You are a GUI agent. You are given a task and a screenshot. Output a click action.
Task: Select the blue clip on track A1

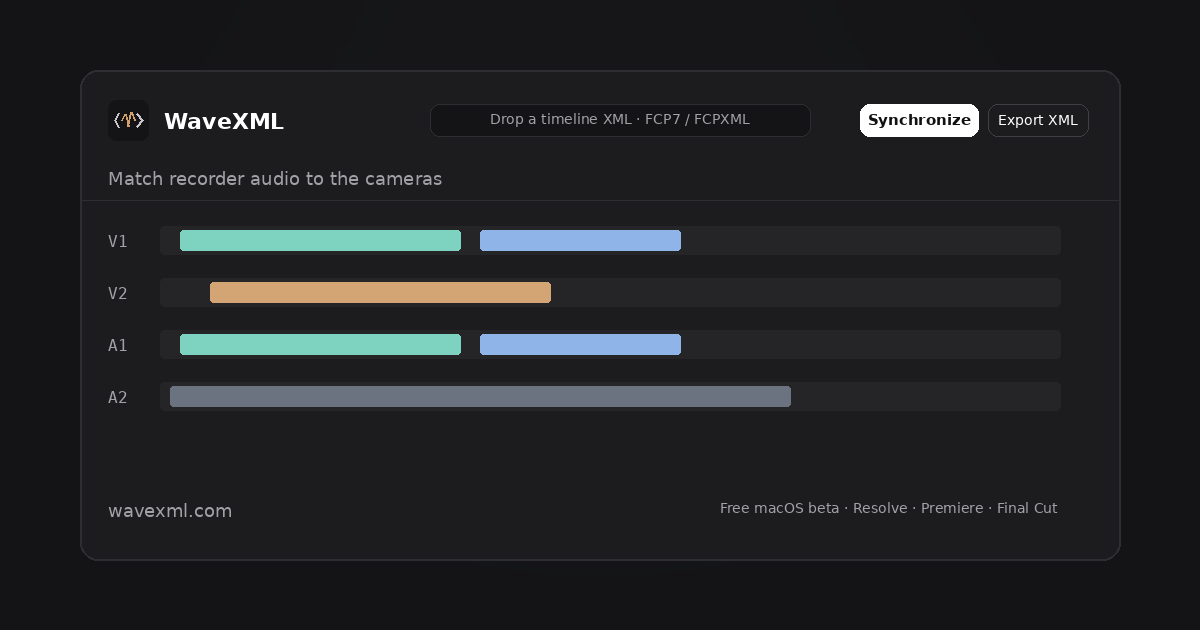click(580, 344)
